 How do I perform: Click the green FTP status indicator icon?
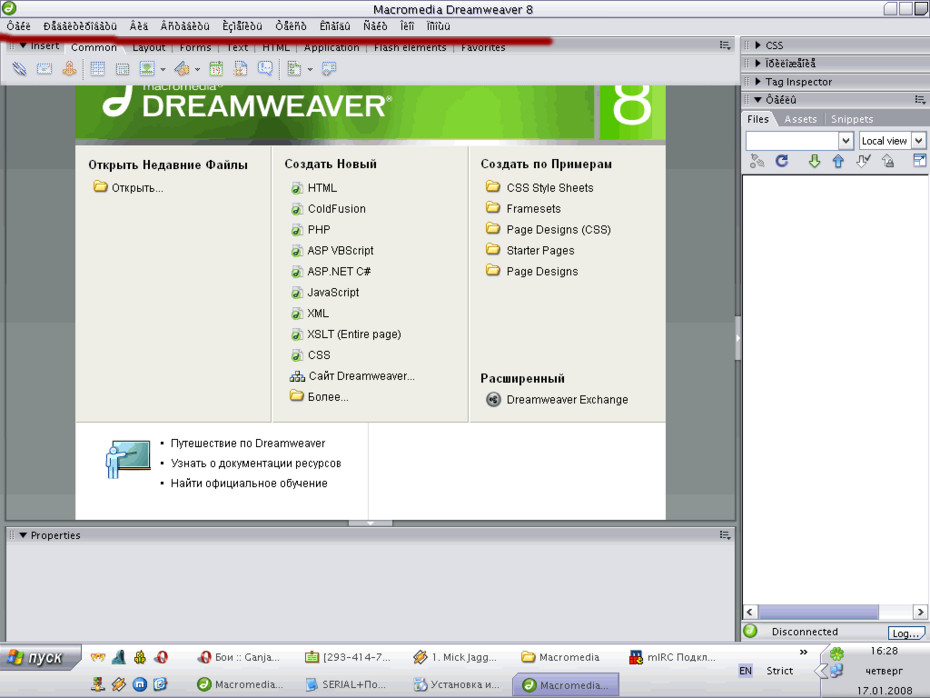[x=750, y=631]
